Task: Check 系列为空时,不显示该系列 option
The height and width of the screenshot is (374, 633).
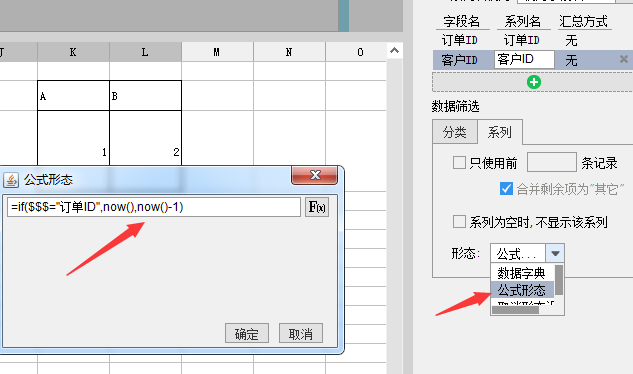Action: click(x=459, y=222)
